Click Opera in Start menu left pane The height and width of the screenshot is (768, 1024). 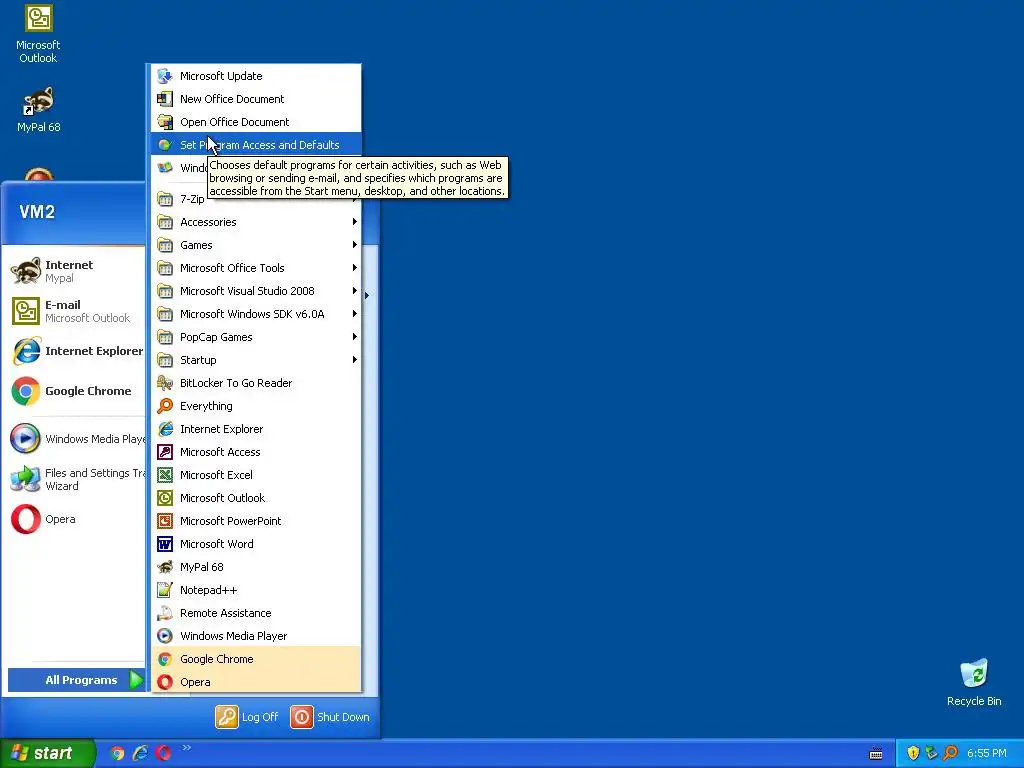[x=75, y=520]
